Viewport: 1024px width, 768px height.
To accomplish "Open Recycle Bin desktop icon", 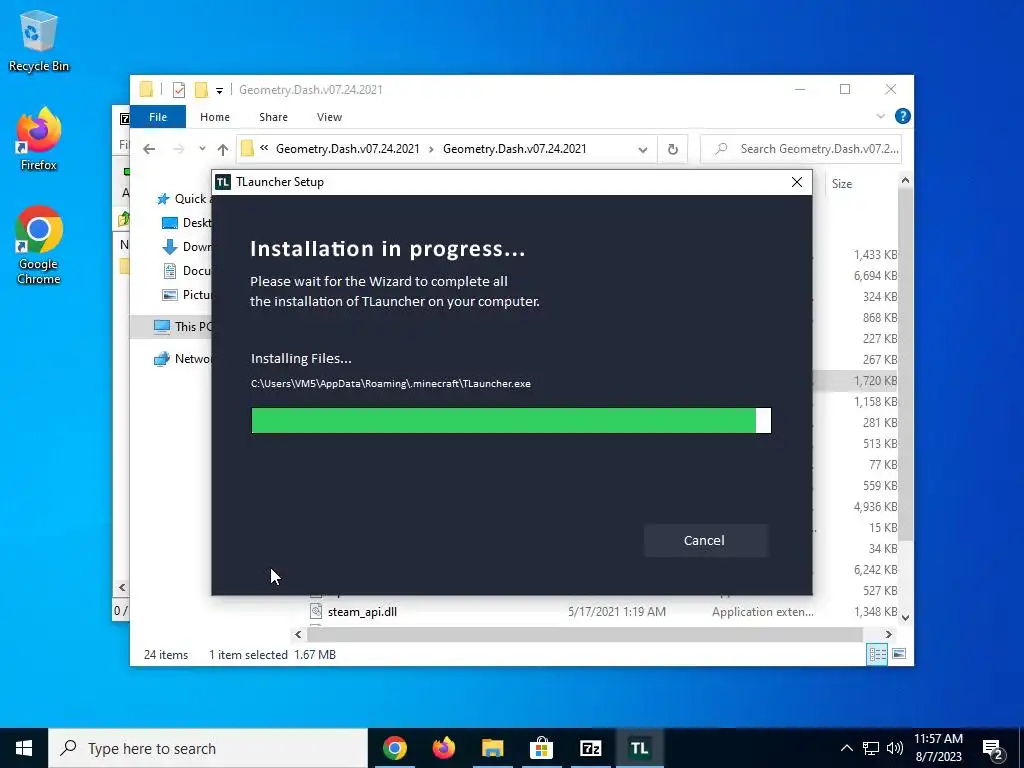I will click(39, 40).
